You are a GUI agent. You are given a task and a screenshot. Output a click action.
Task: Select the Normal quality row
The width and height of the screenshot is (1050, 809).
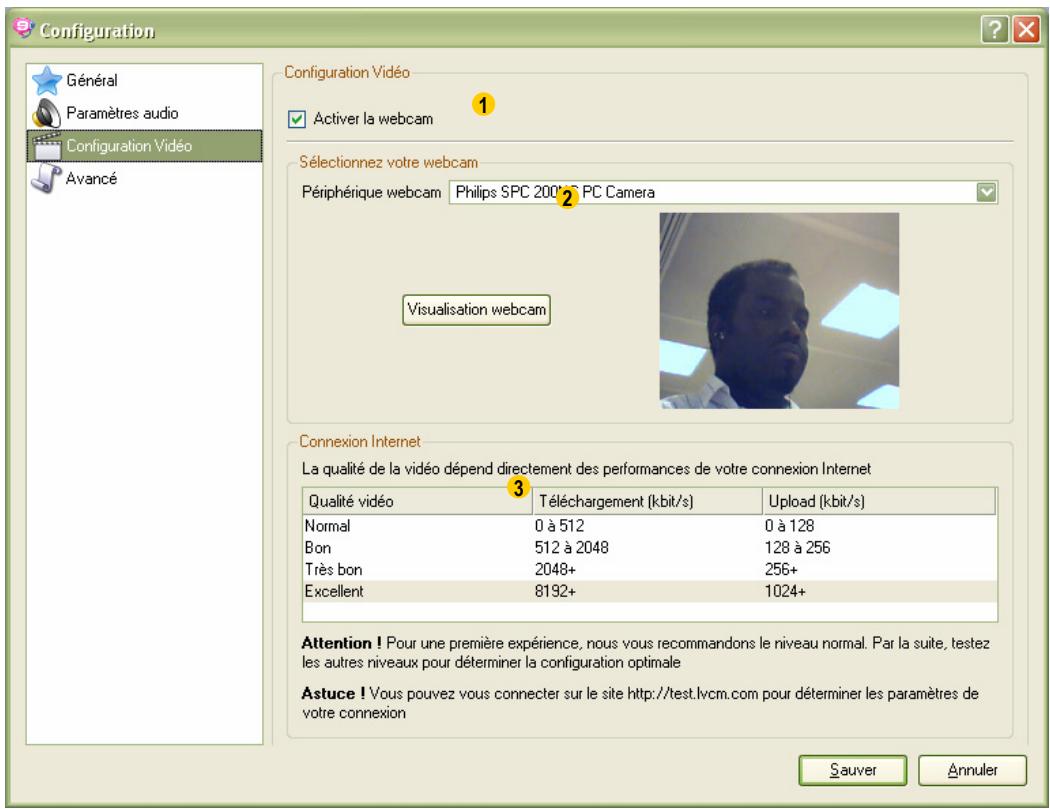(650, 526)
